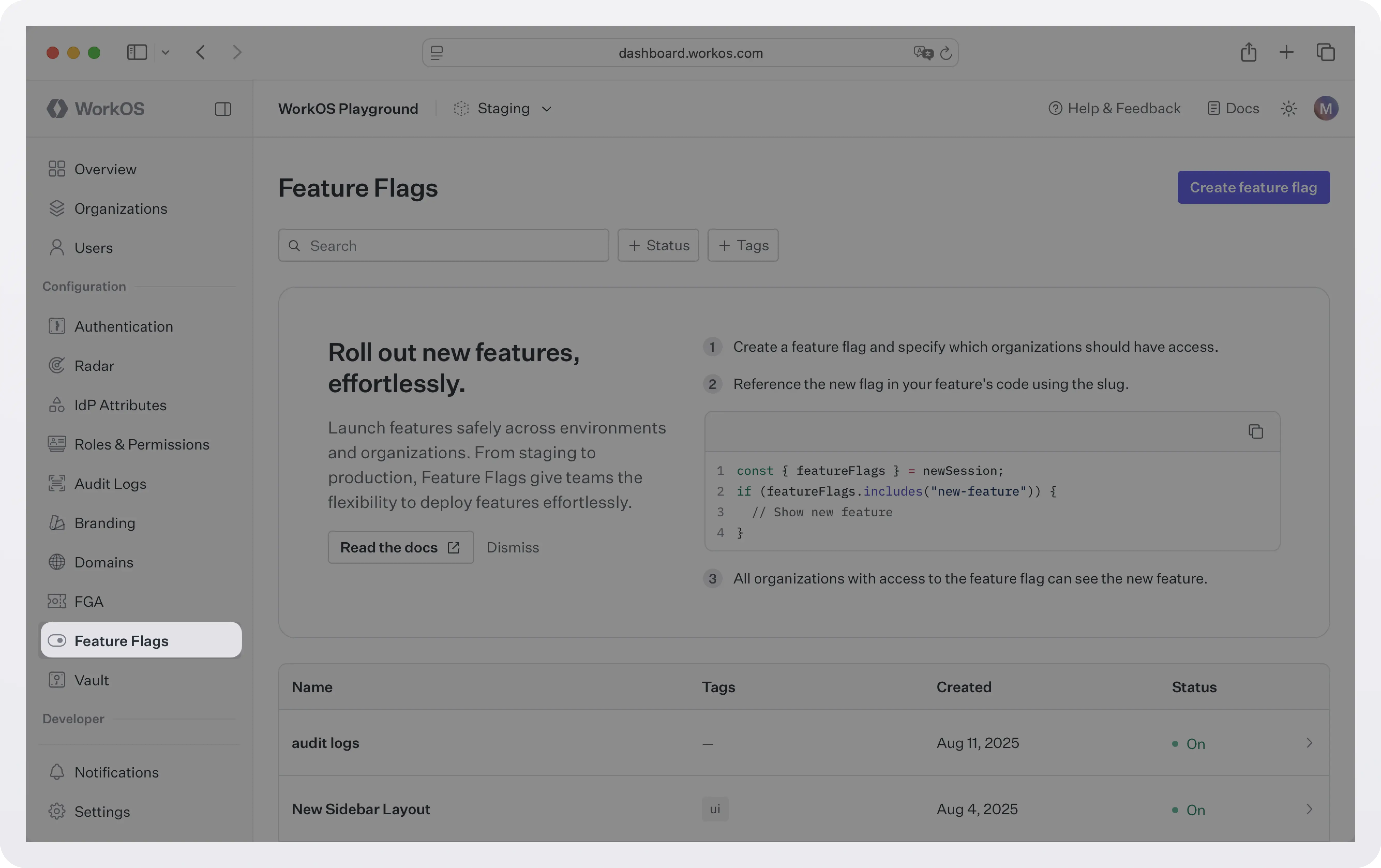Select Feature Flags in sidebar
The image size is (1381, 868).
(141, 640)
